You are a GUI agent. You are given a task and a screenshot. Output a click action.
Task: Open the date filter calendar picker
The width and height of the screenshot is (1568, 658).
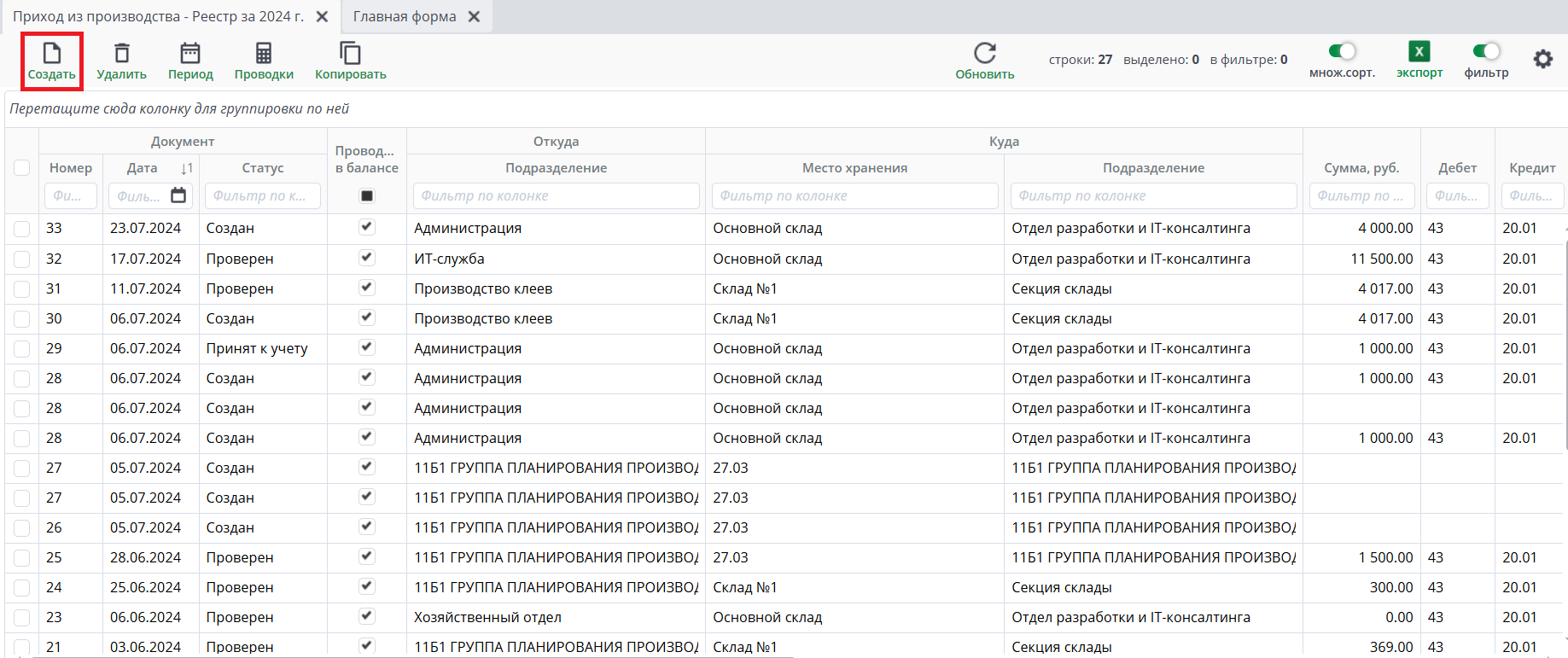pos(178,195)
